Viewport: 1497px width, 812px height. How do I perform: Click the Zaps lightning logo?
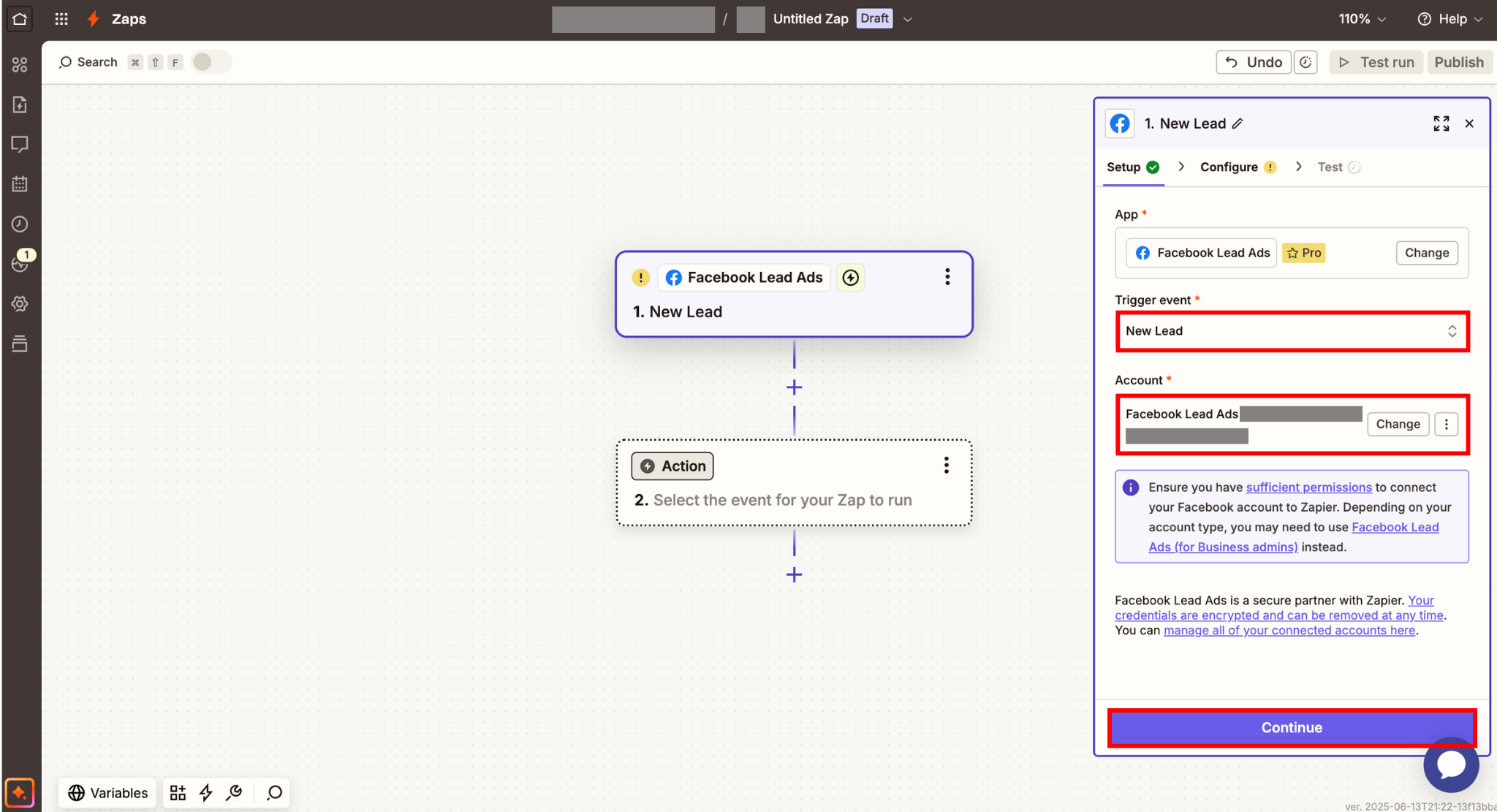coord(94,19)
